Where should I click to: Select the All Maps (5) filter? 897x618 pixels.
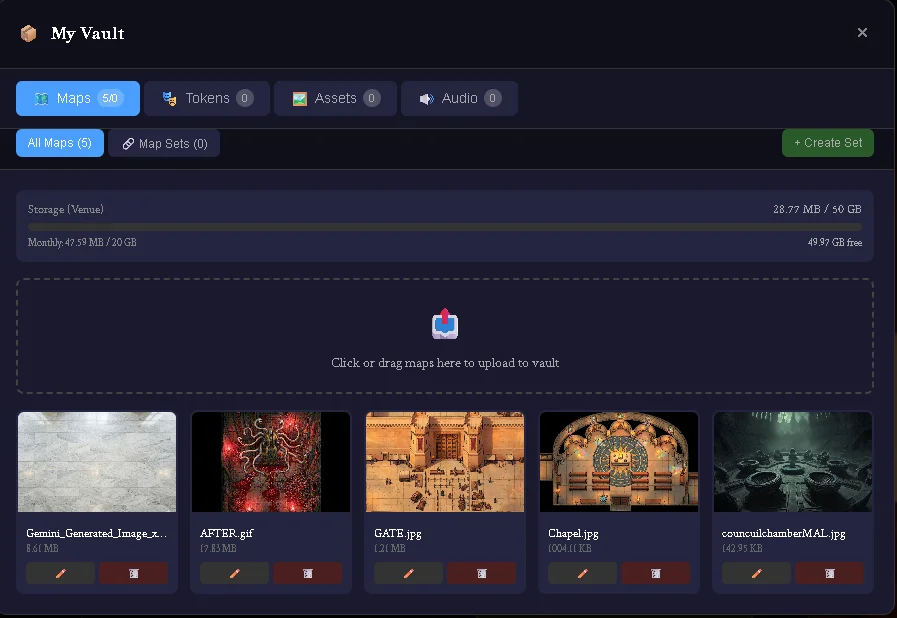60,143
